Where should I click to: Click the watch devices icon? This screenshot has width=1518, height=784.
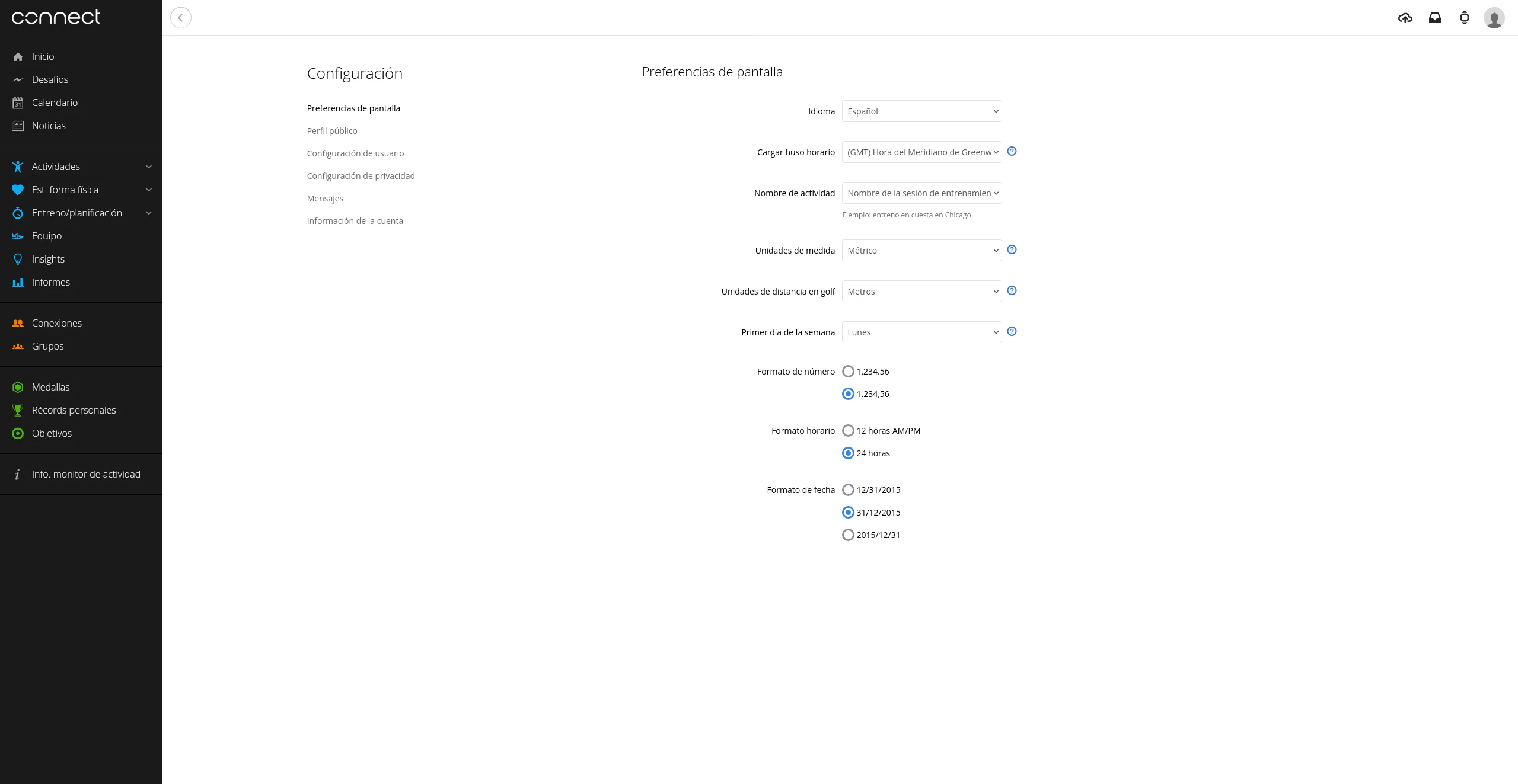(1464, 18)
